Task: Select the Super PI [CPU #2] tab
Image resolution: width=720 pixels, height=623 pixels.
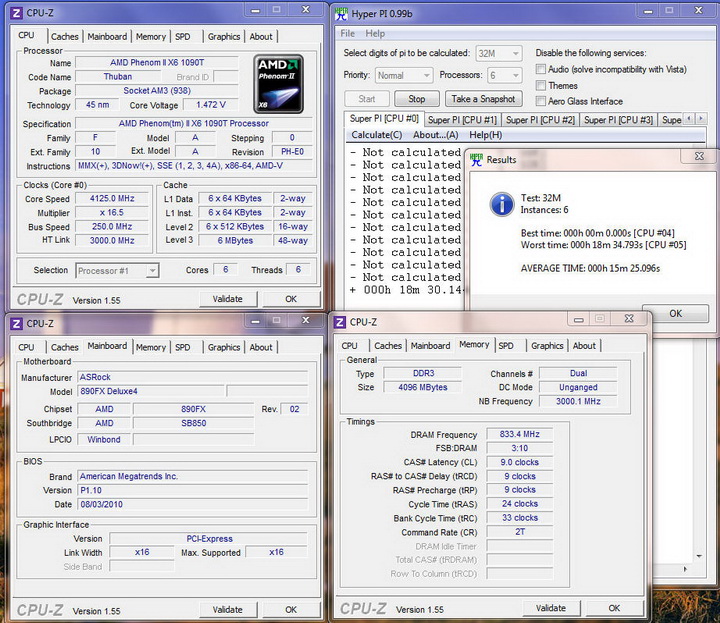Action: point(540,120)
